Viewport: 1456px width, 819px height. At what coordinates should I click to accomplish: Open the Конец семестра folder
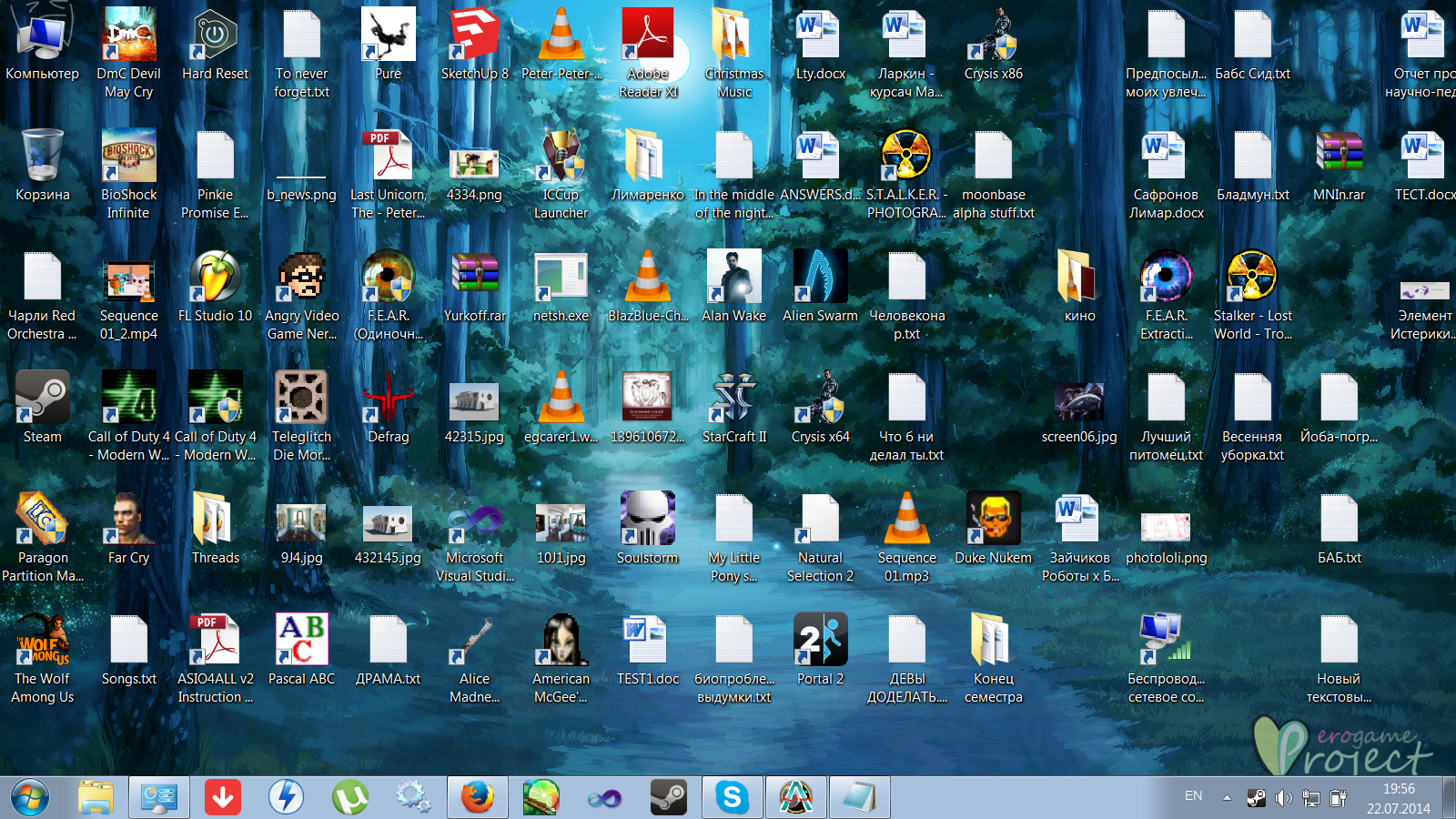tap(993, 658)
